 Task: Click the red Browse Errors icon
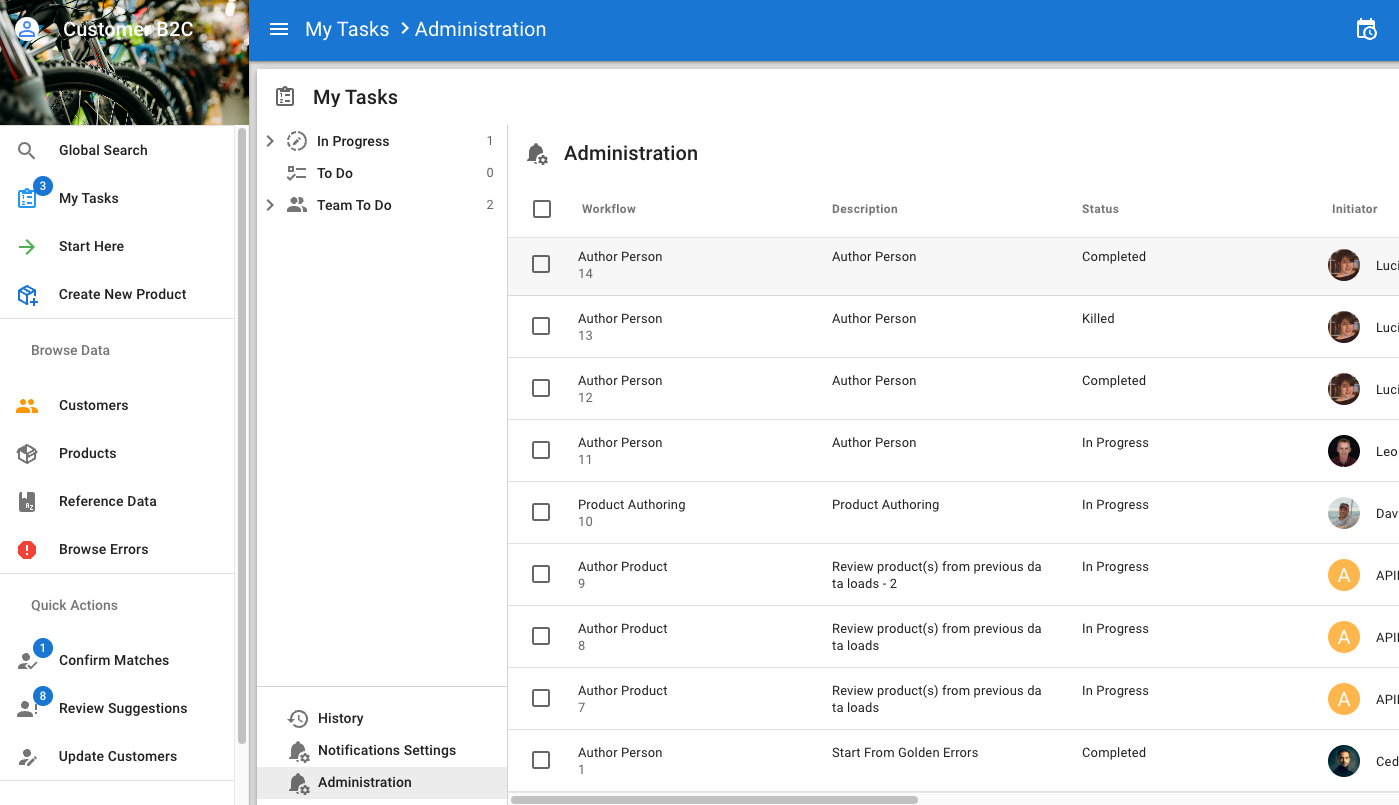click(x=27, y=549)
